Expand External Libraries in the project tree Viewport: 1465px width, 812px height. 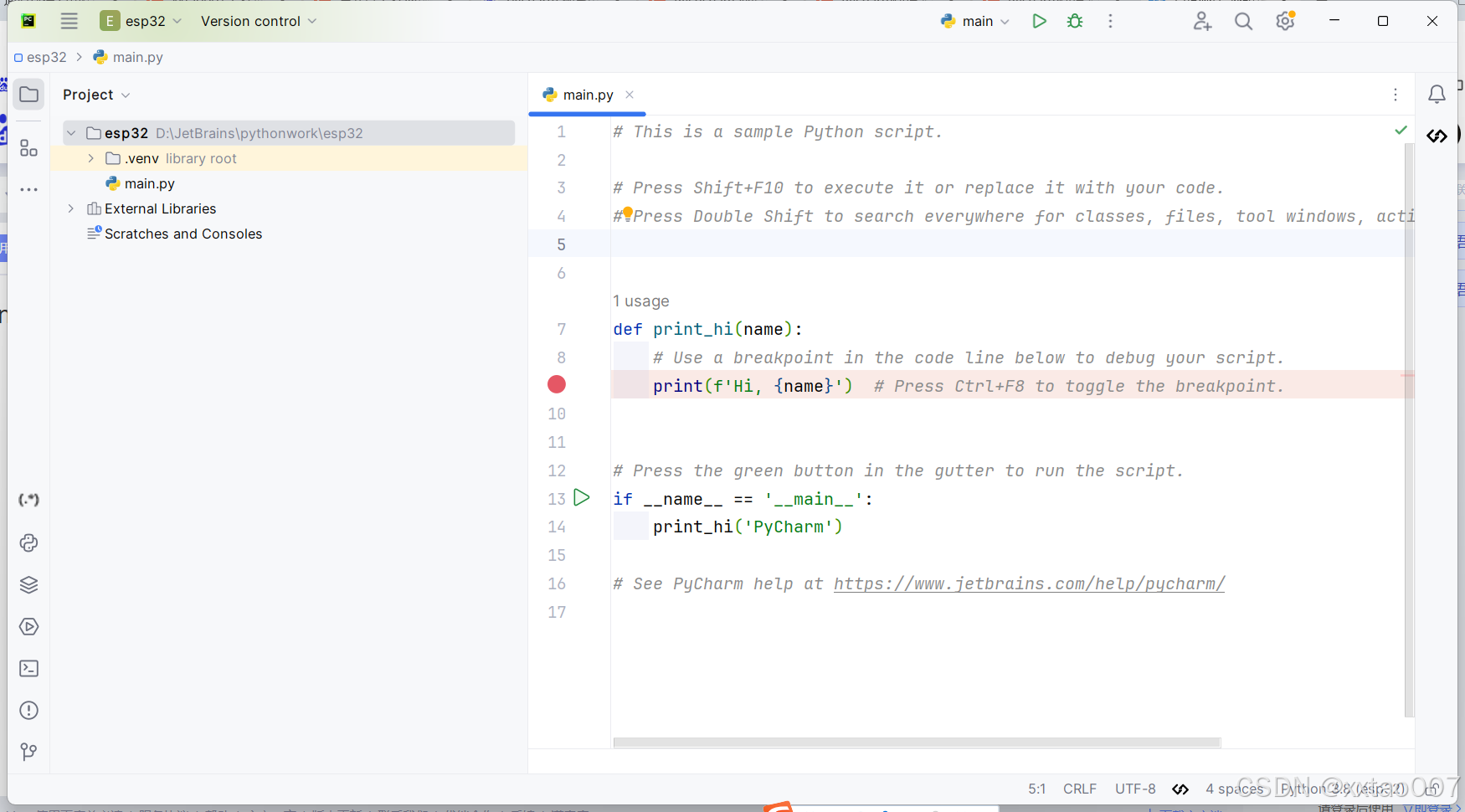(70, 208)
